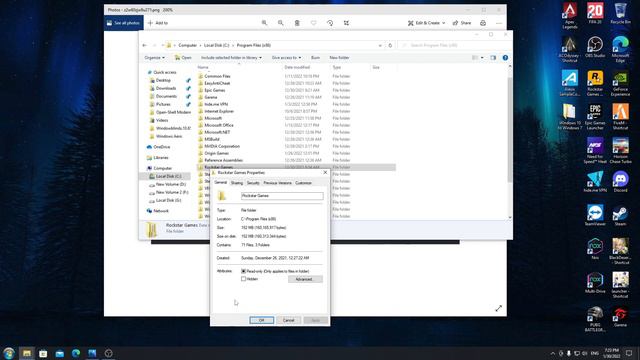This screenshot has width=640, height=360.
Task: Open hide.me VPN desktop shortcut
Action: [x=595, y=182]
